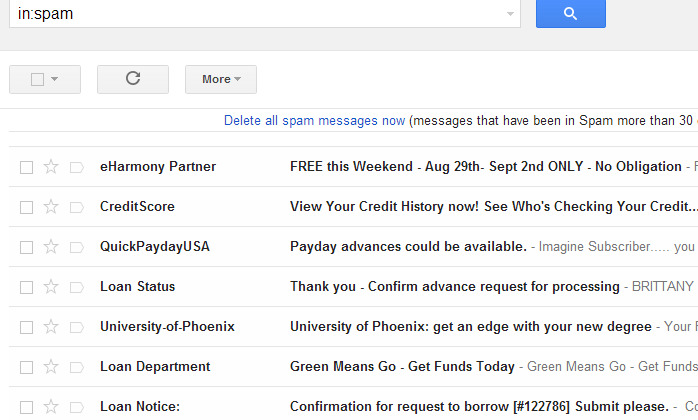Mark the CreditScore email with importance marker
The height and width of the screenshot is (420, 698).
click(77, 208)
